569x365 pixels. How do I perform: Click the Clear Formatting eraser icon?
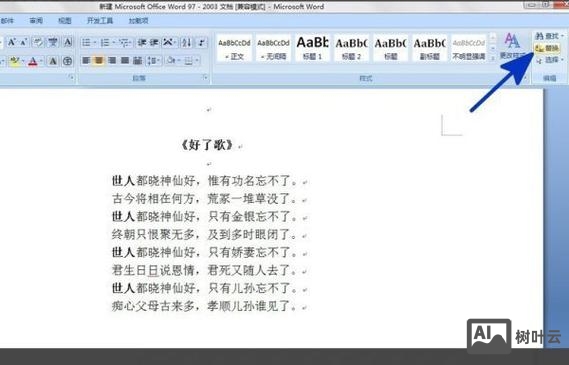pyautogui.click(x=37, y=42)
